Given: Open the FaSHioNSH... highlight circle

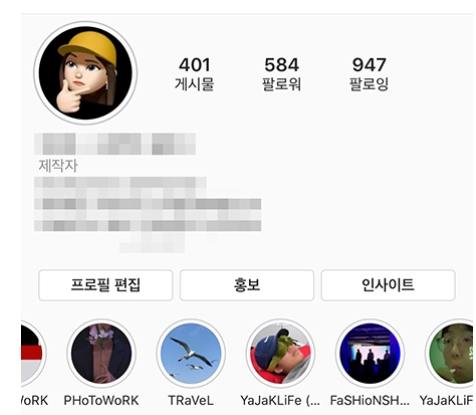Looking at the screenshot, I should coord(370,353).
